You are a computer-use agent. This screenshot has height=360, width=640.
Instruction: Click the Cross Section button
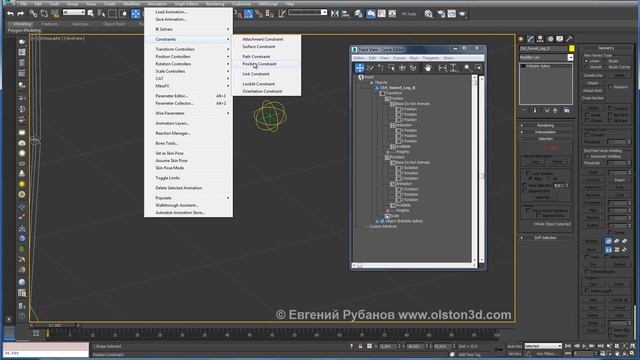[x=593, y=98]
